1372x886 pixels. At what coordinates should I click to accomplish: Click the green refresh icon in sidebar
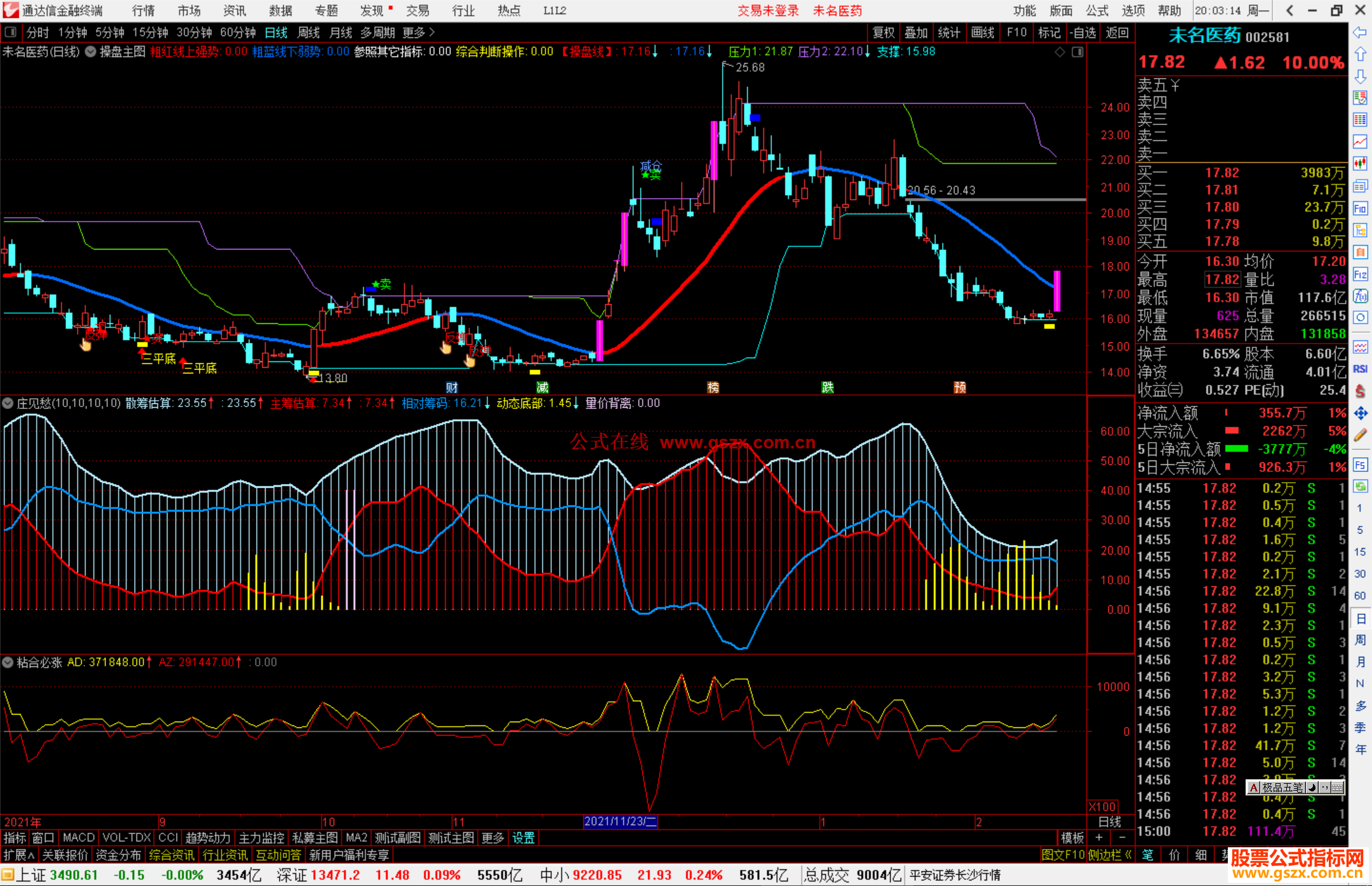point(1360,487)
